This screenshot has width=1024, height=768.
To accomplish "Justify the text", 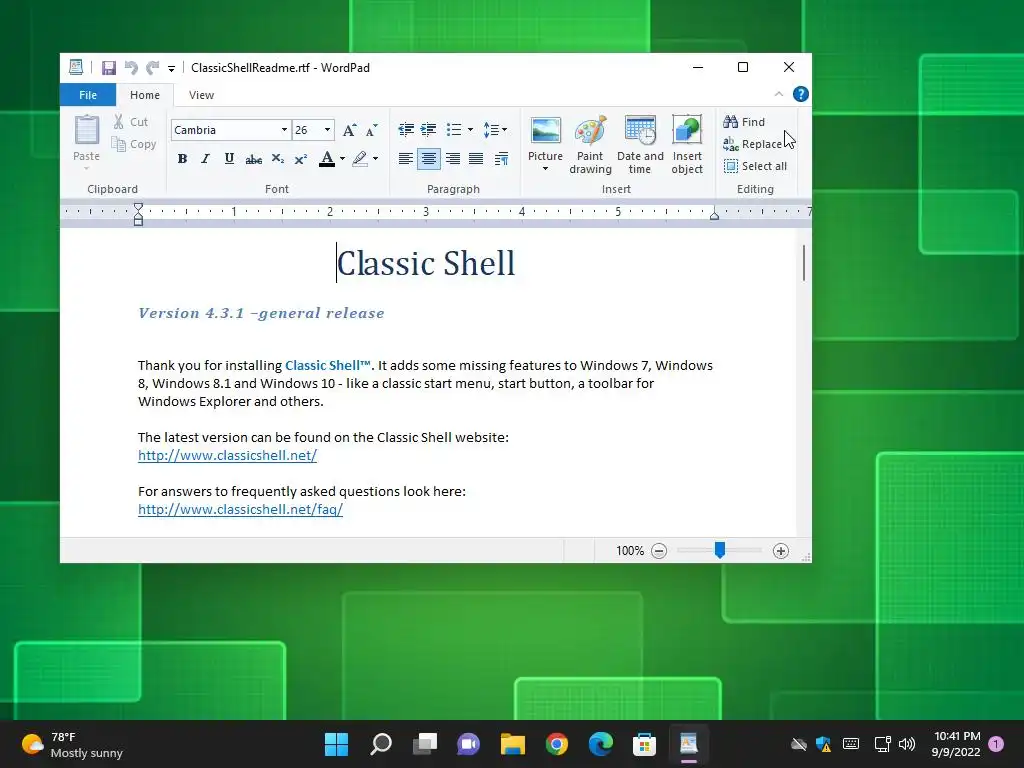I will (476, 159).
